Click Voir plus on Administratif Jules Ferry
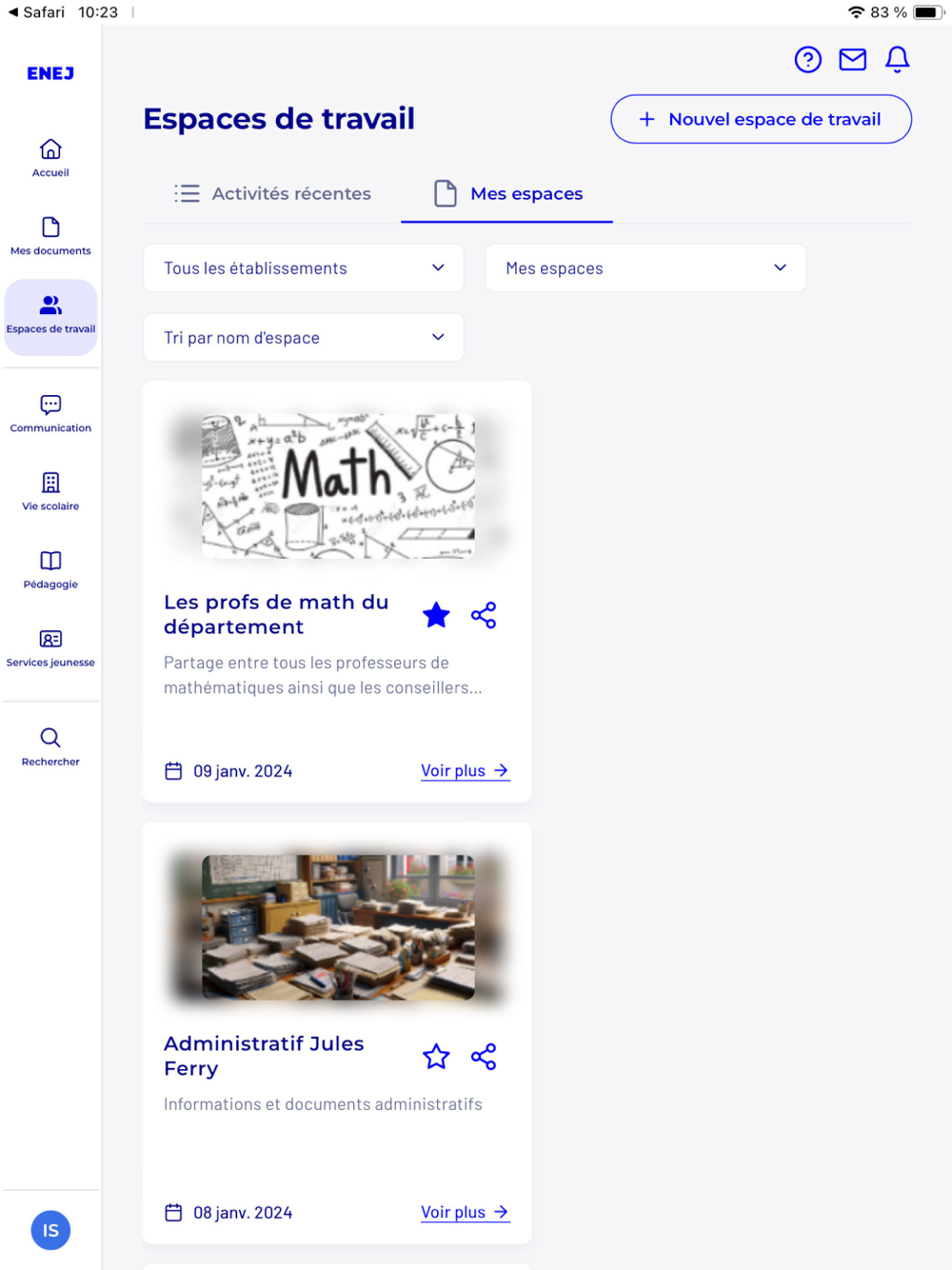 pyautogui.click(x=466, y=1213)
